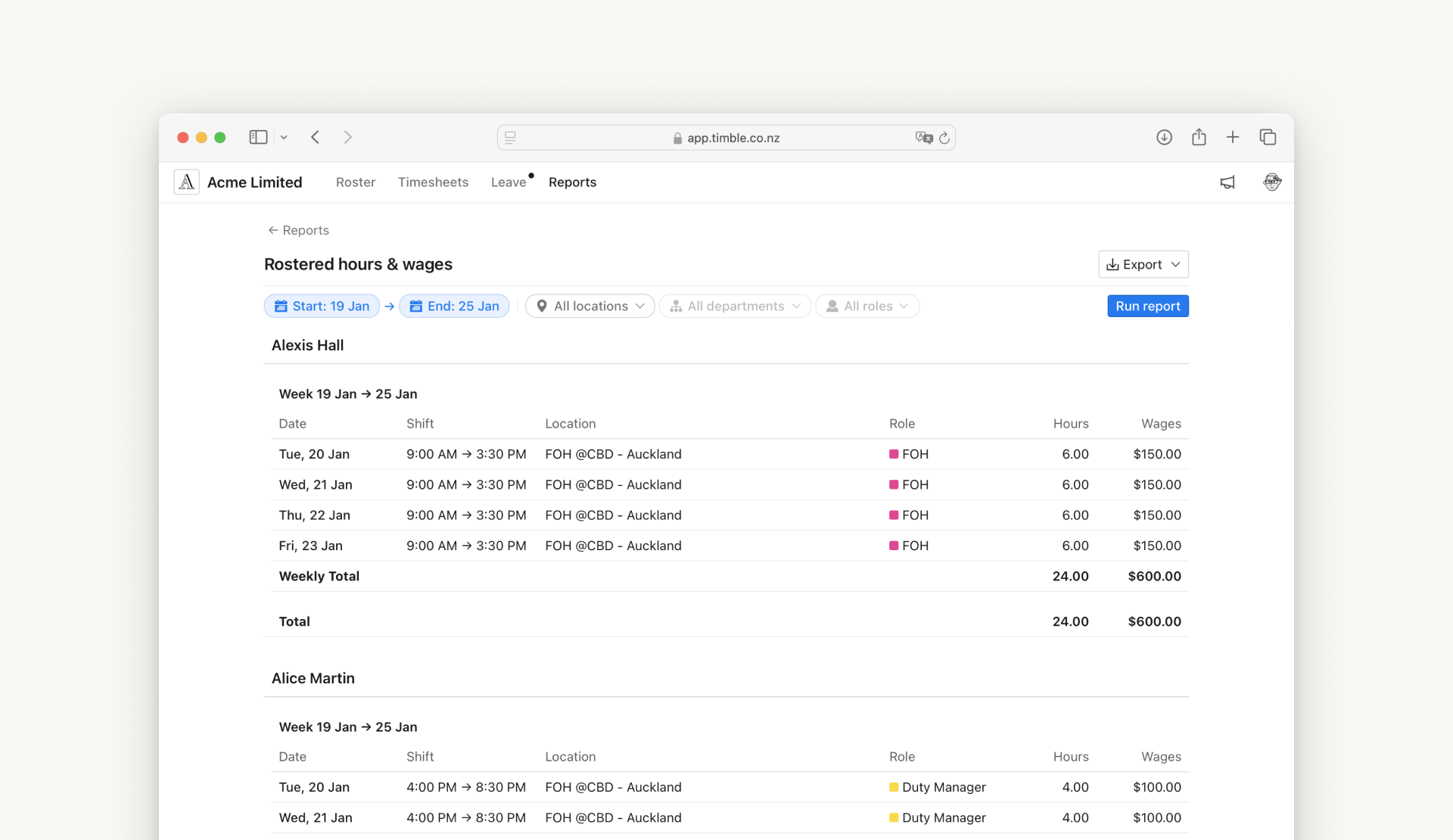Expand the Export dropdown

[1143, 264]
